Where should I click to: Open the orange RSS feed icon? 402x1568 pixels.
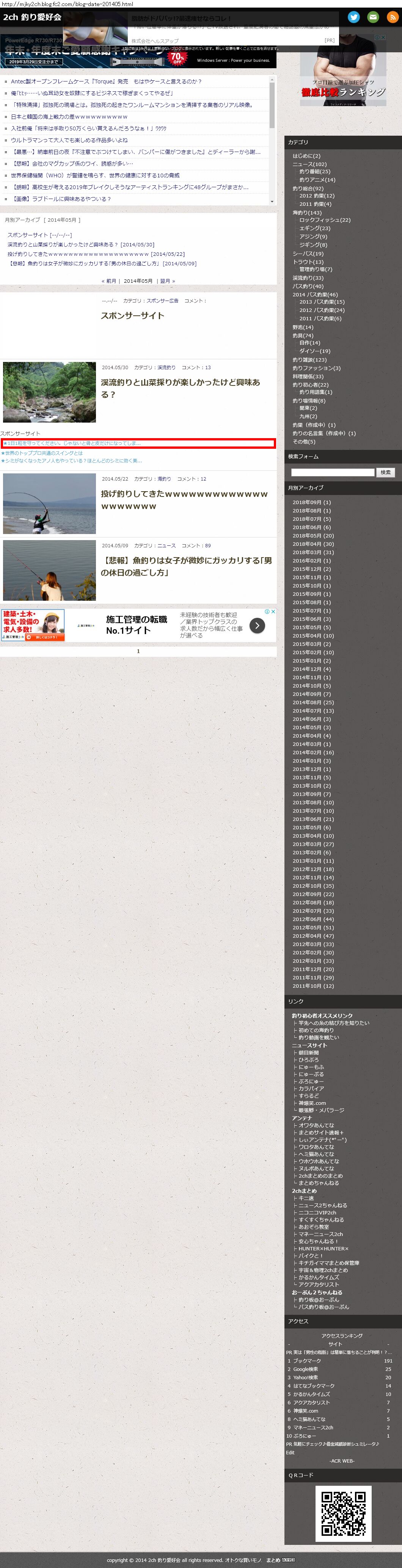point(392,17)
